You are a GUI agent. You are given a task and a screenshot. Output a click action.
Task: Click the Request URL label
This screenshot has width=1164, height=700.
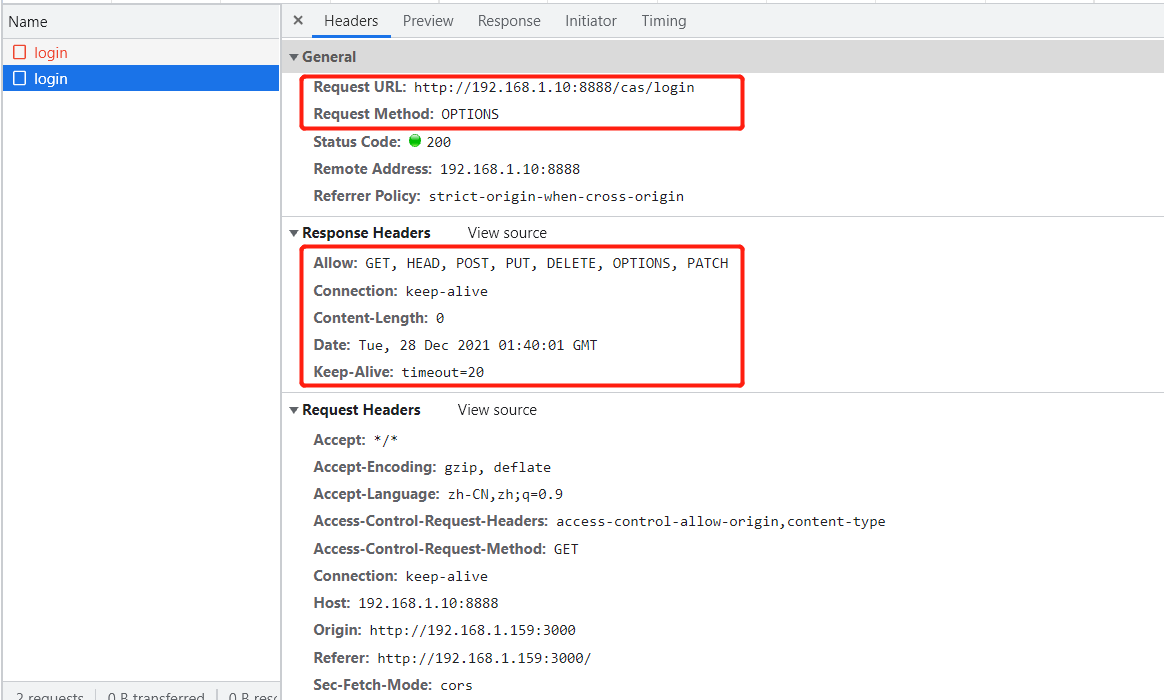(359, 87)
